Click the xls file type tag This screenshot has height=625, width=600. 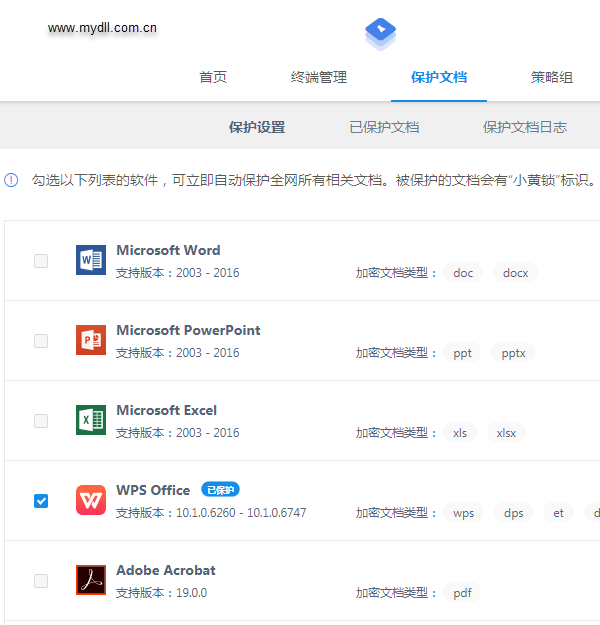(x=460, y=433)
